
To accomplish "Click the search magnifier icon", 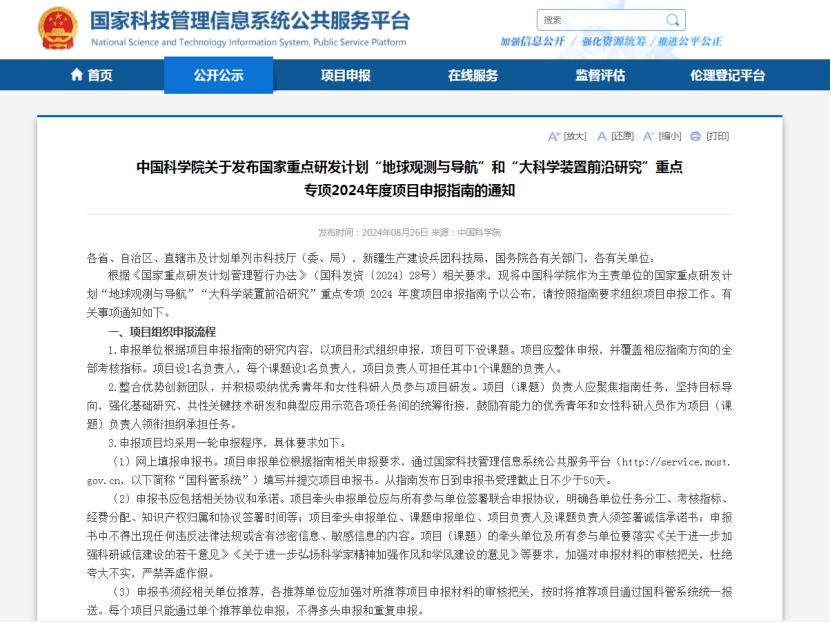I will 673,20.
